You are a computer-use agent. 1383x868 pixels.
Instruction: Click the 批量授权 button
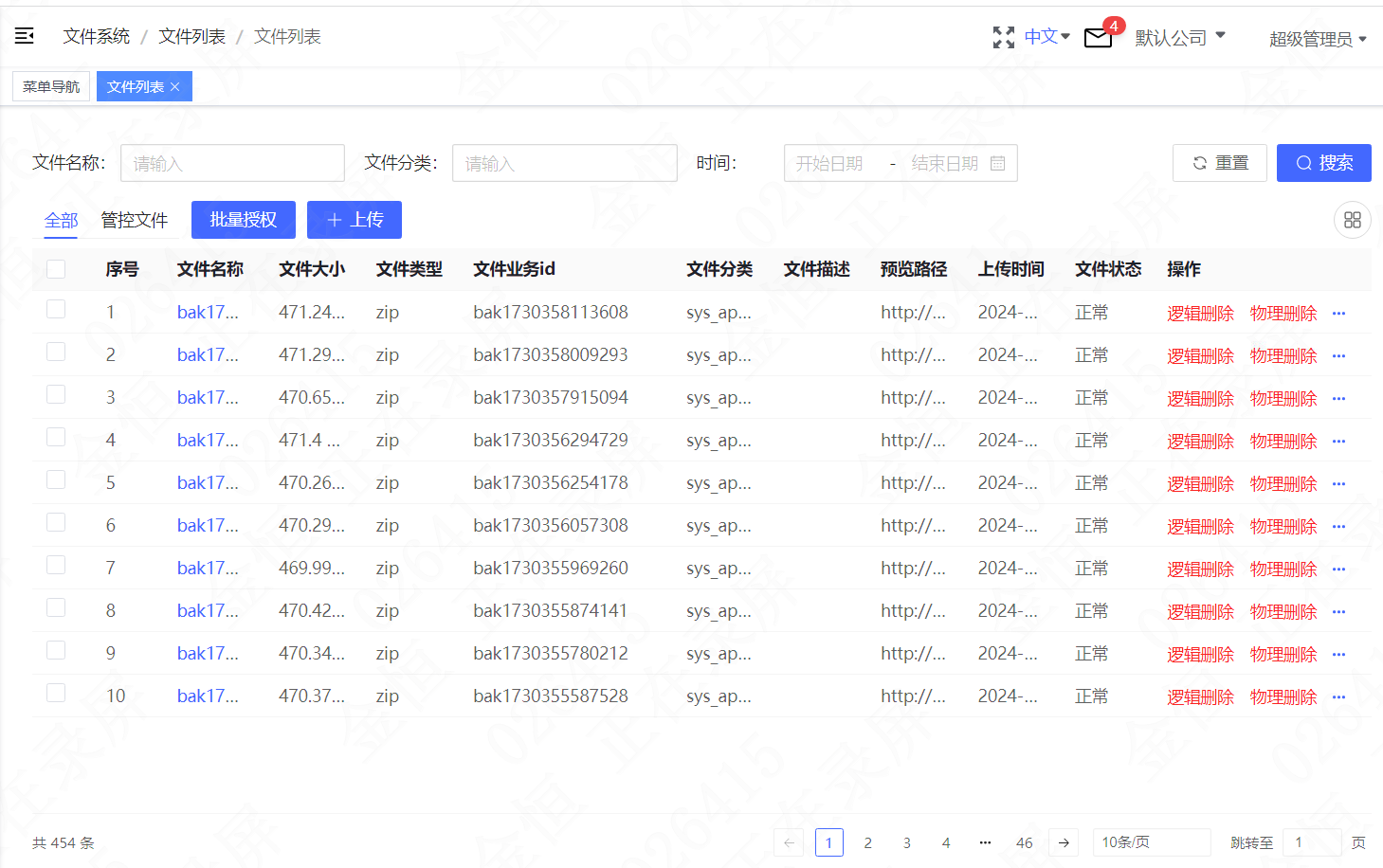244,220
